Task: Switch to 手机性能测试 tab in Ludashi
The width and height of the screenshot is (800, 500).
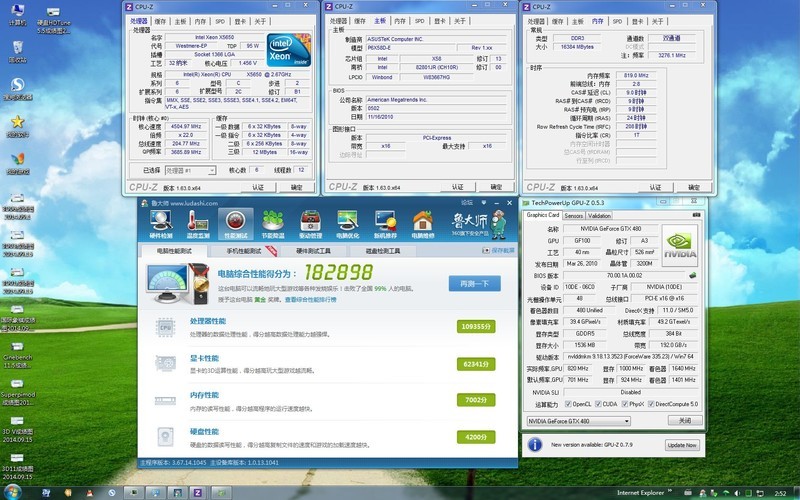Action: 244,251
